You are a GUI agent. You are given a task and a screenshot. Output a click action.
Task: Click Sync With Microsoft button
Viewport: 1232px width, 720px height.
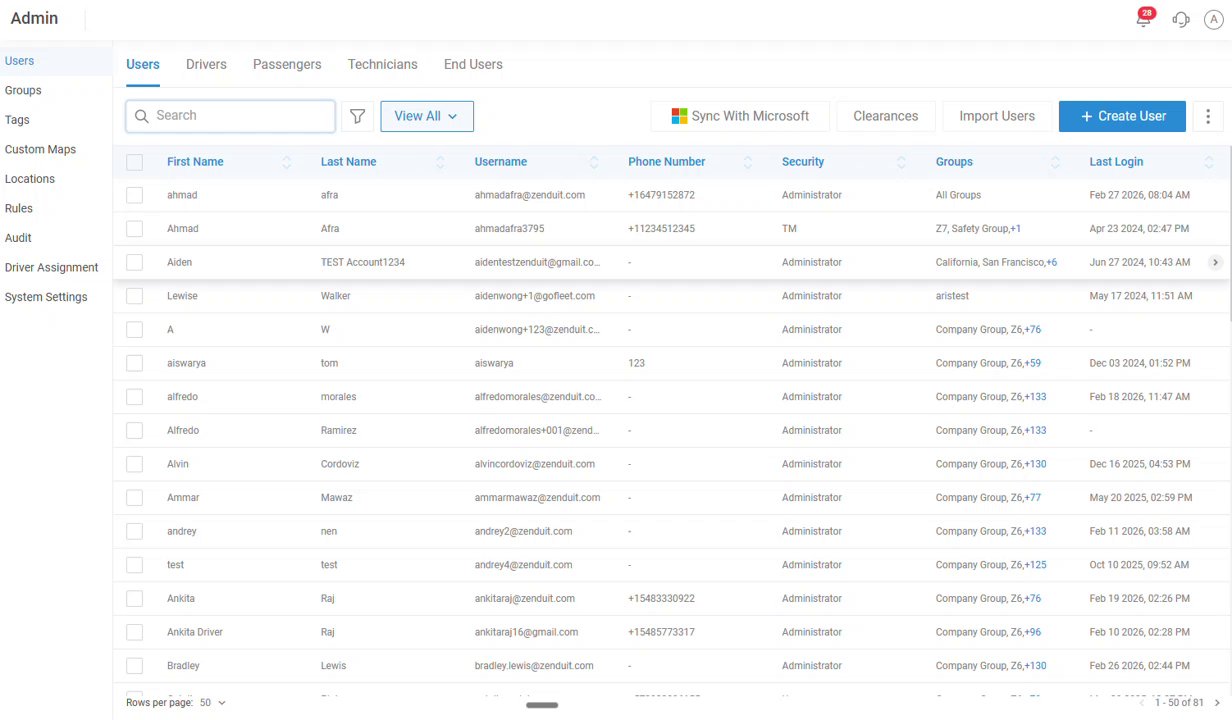[740, 116]
